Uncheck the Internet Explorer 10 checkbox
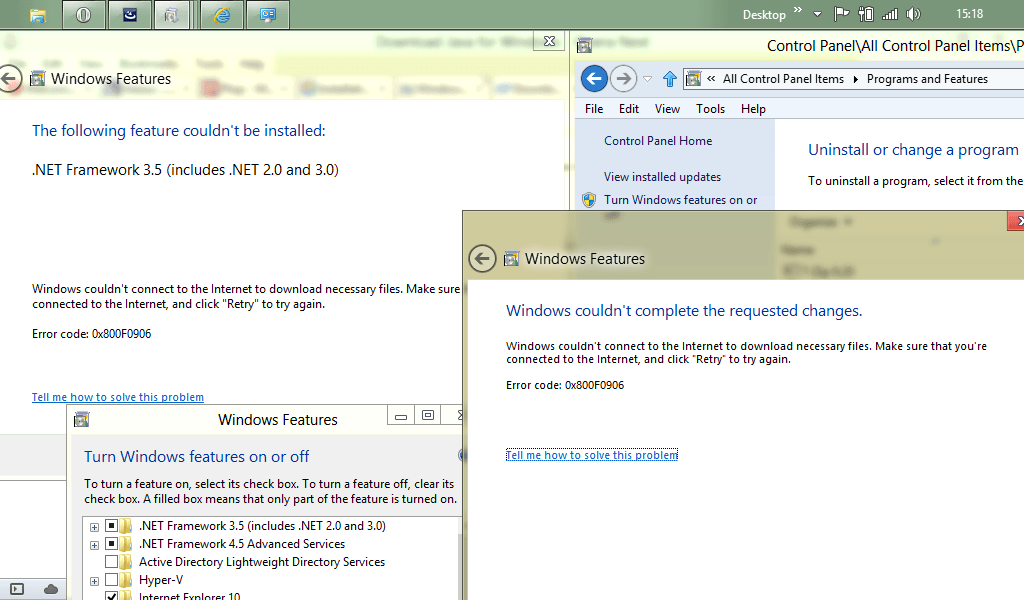Screen dimensions: 1024x600 [x=112, y=595]
